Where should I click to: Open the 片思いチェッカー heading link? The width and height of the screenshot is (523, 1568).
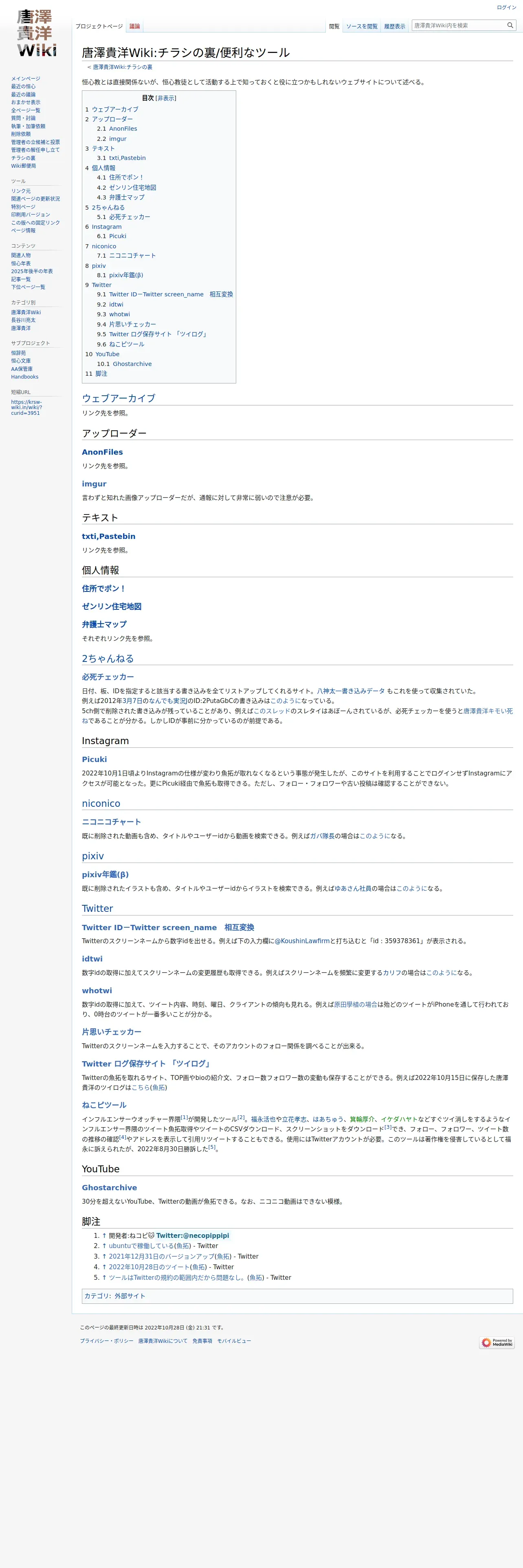click(x=112, y=1032)
